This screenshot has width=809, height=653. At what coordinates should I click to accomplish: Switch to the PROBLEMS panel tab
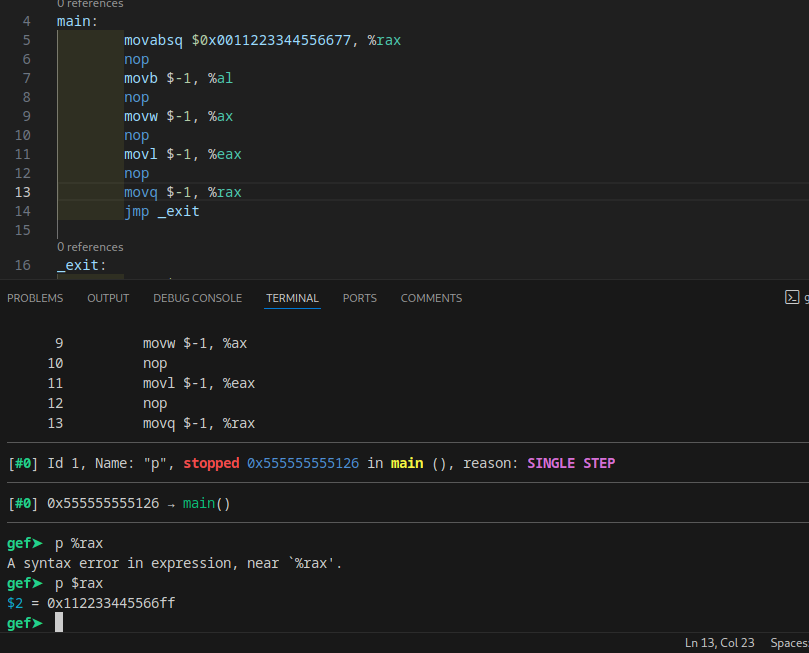pos(35,298)
